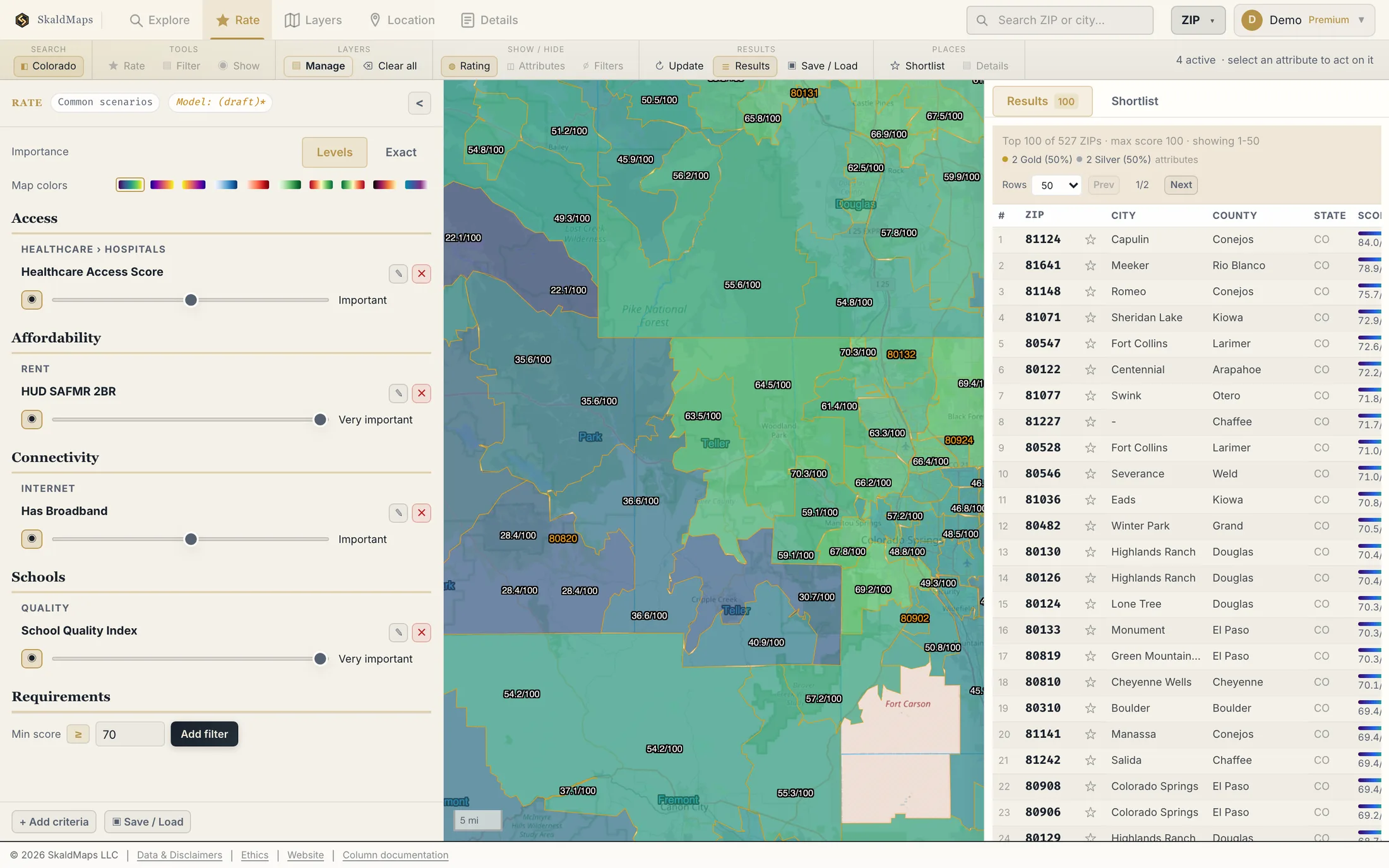This screenshot has width=1389, height=868.
Task: Delete the Has Broadband criterion
Action: pos(422,513)
